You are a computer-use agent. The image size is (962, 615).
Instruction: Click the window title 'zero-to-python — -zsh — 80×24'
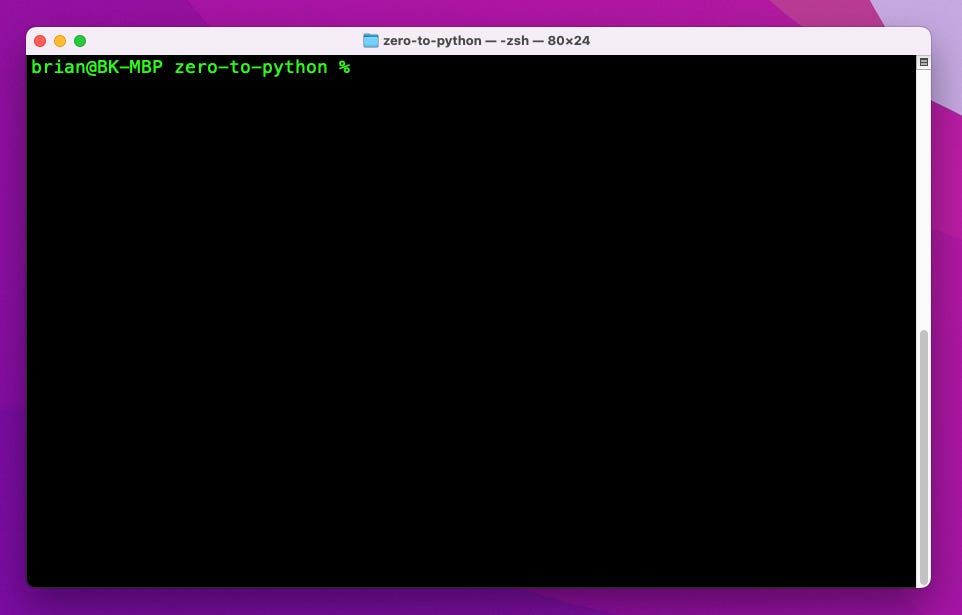[x=487, y=41]
